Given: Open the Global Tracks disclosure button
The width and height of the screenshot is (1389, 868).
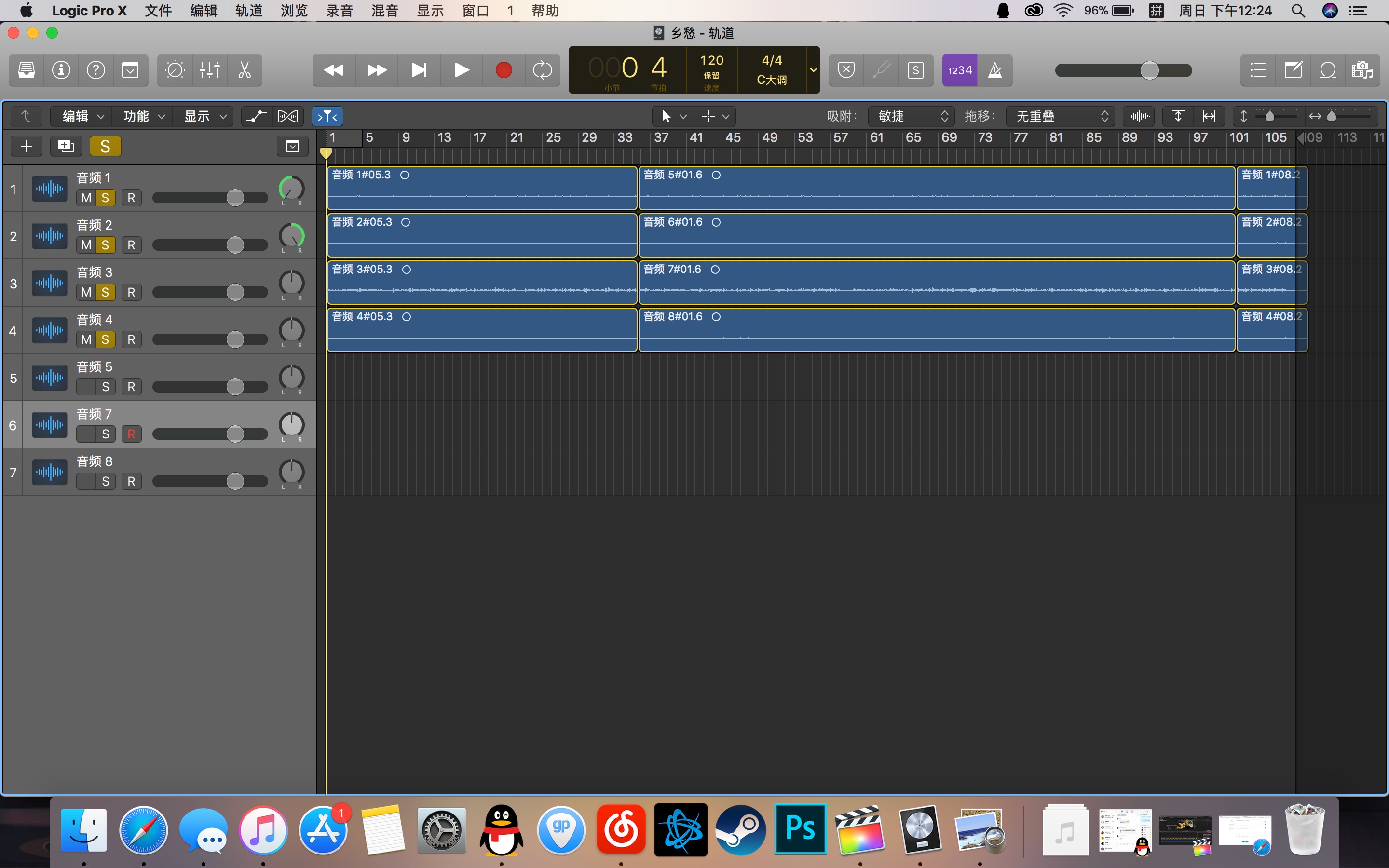Looking at the screenshot, I should click(293, 147).
